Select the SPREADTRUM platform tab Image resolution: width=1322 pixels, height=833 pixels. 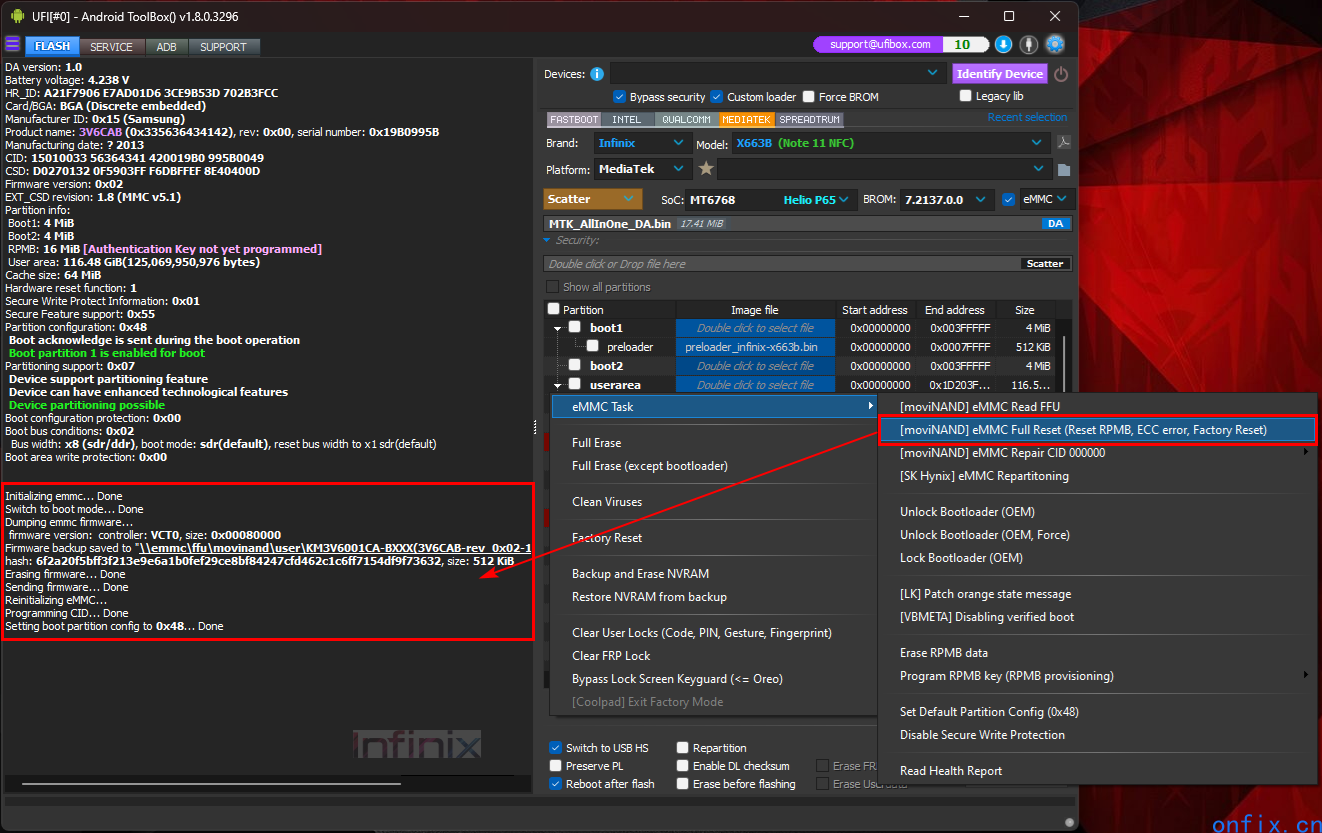[x=810, y=119]
